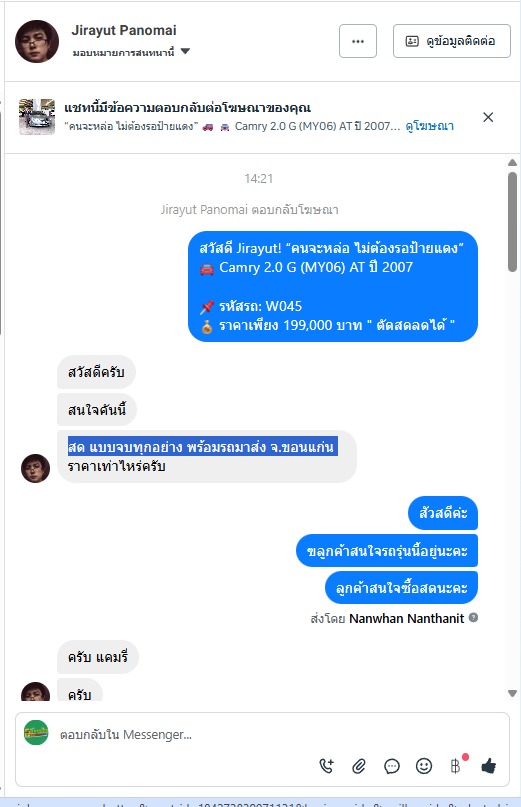Click the scrollbar down arrow
521x807 pixels.
[x=512, y=693]
